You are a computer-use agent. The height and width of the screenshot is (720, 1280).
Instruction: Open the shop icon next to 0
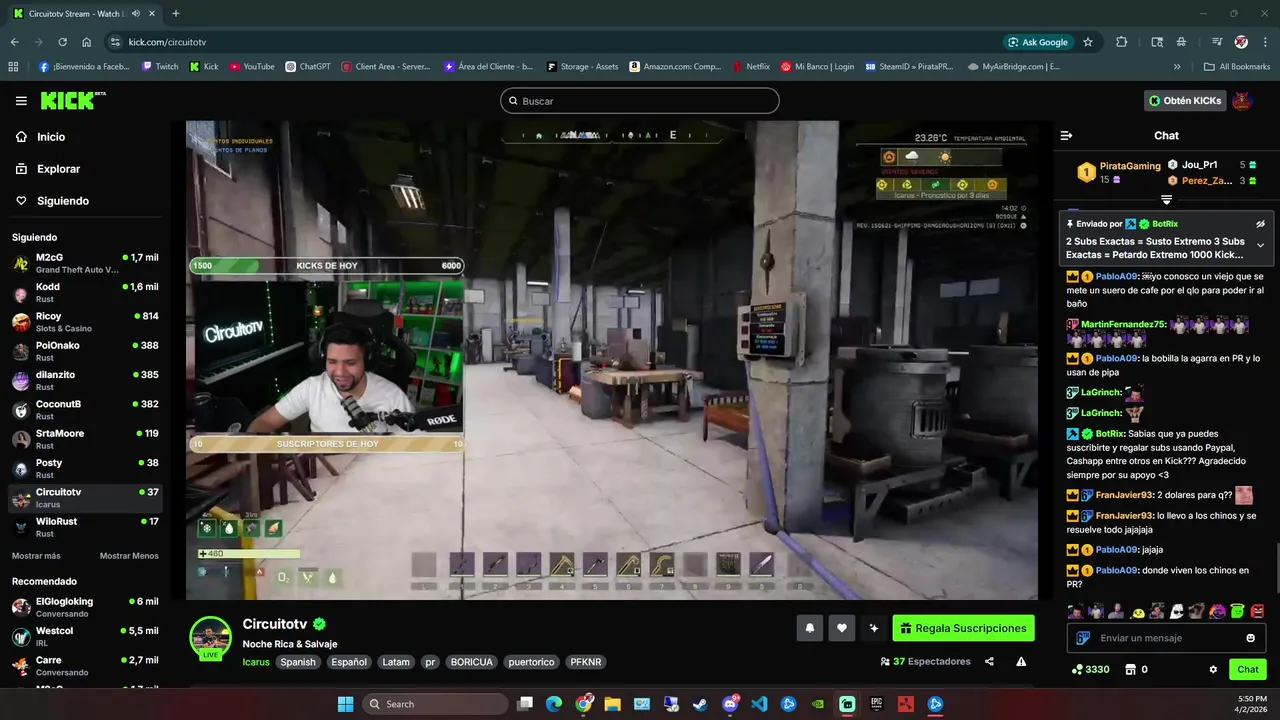pyautogui.click(x=1131, y=669)
